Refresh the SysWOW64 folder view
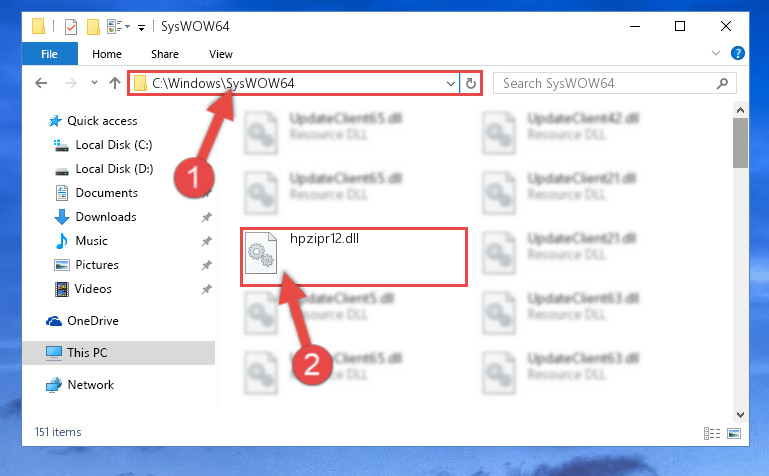The image size is (769, 476). [x=470, y=83]
